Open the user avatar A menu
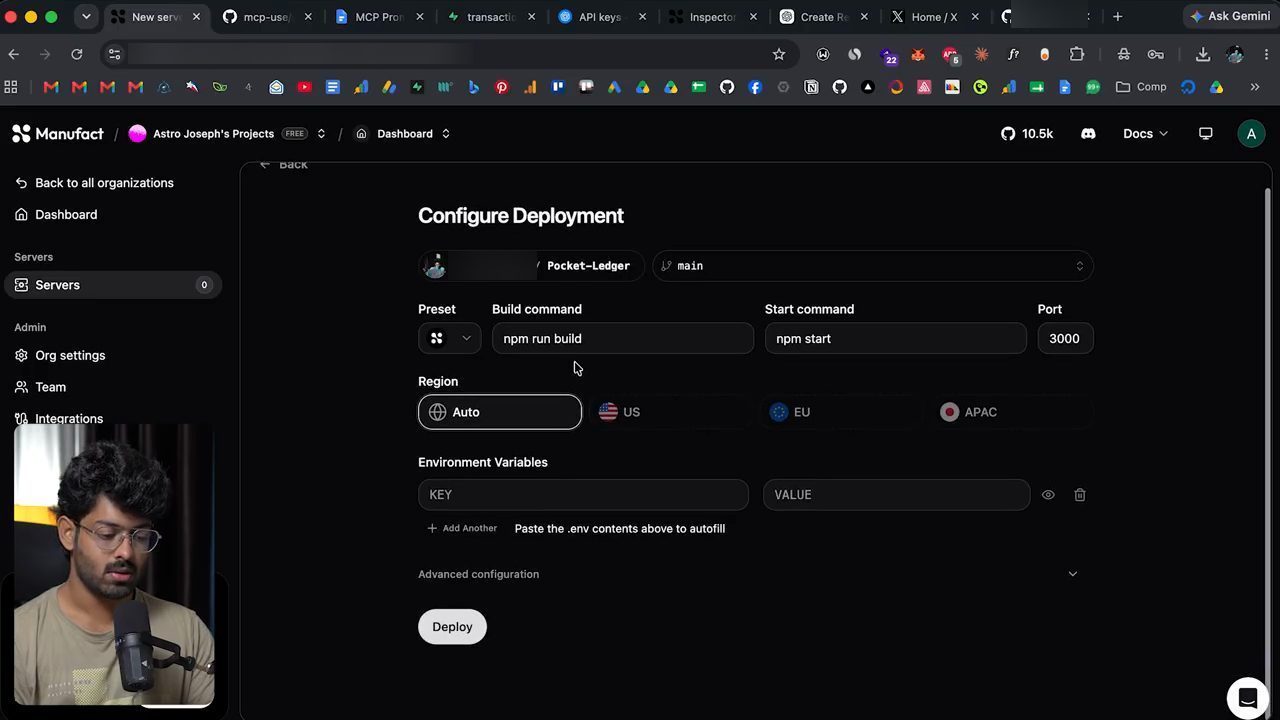The image size is (1280, 720). click(1251, 134)
